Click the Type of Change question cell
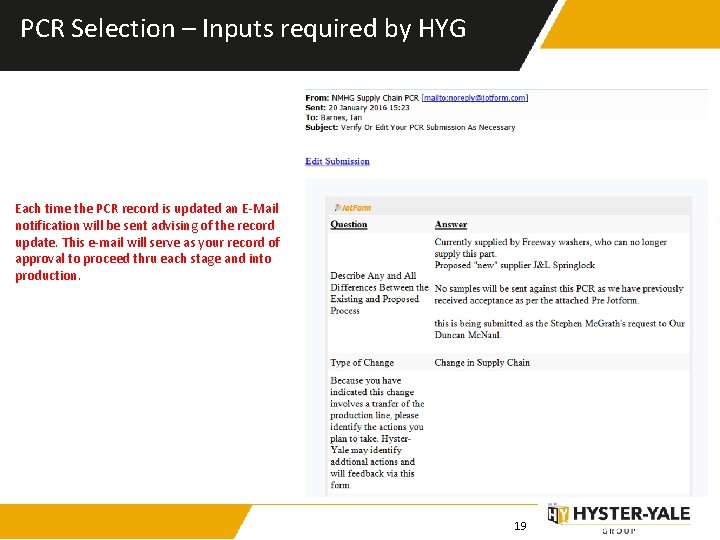 (x=362, y=362)
